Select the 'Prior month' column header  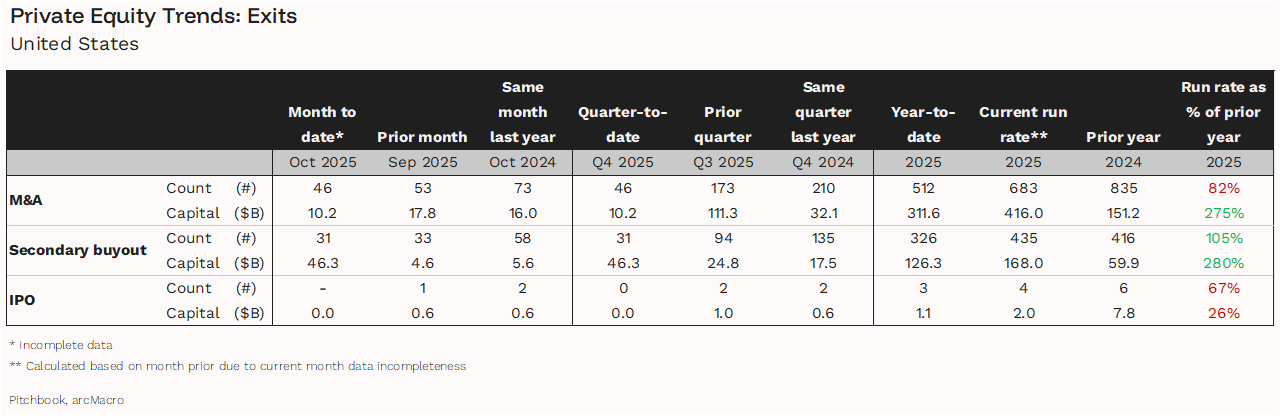pyautogui.click(x=422, y=137)
